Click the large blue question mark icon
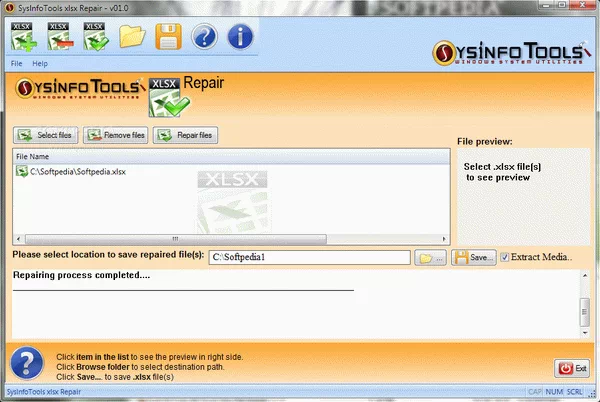The image size is (600, 402). [27, 363]
